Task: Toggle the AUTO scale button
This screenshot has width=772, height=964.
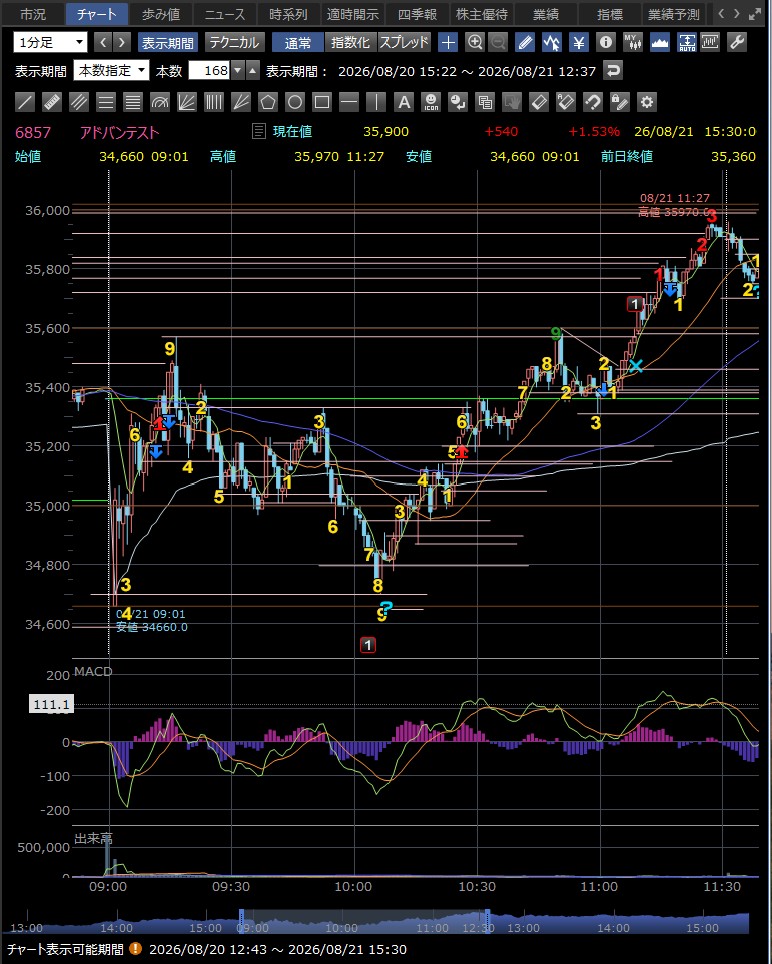Action: pyautogui.click(x=687, y=42)
